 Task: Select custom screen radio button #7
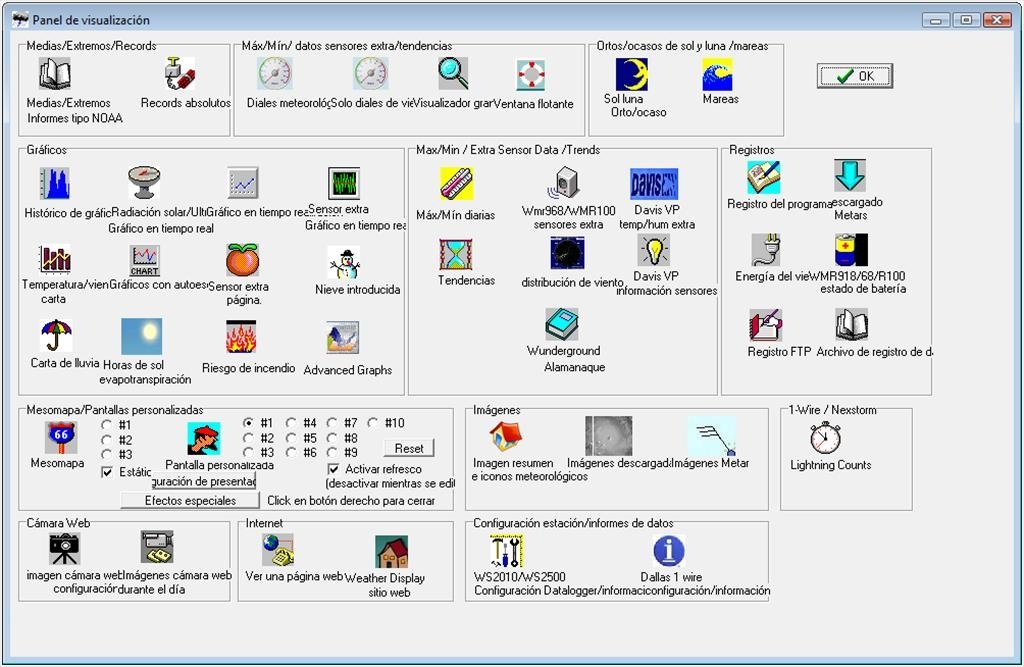332,423
